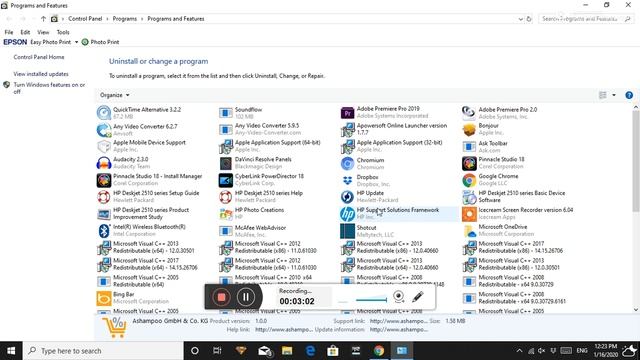Open Control Panel Home link

39,57
